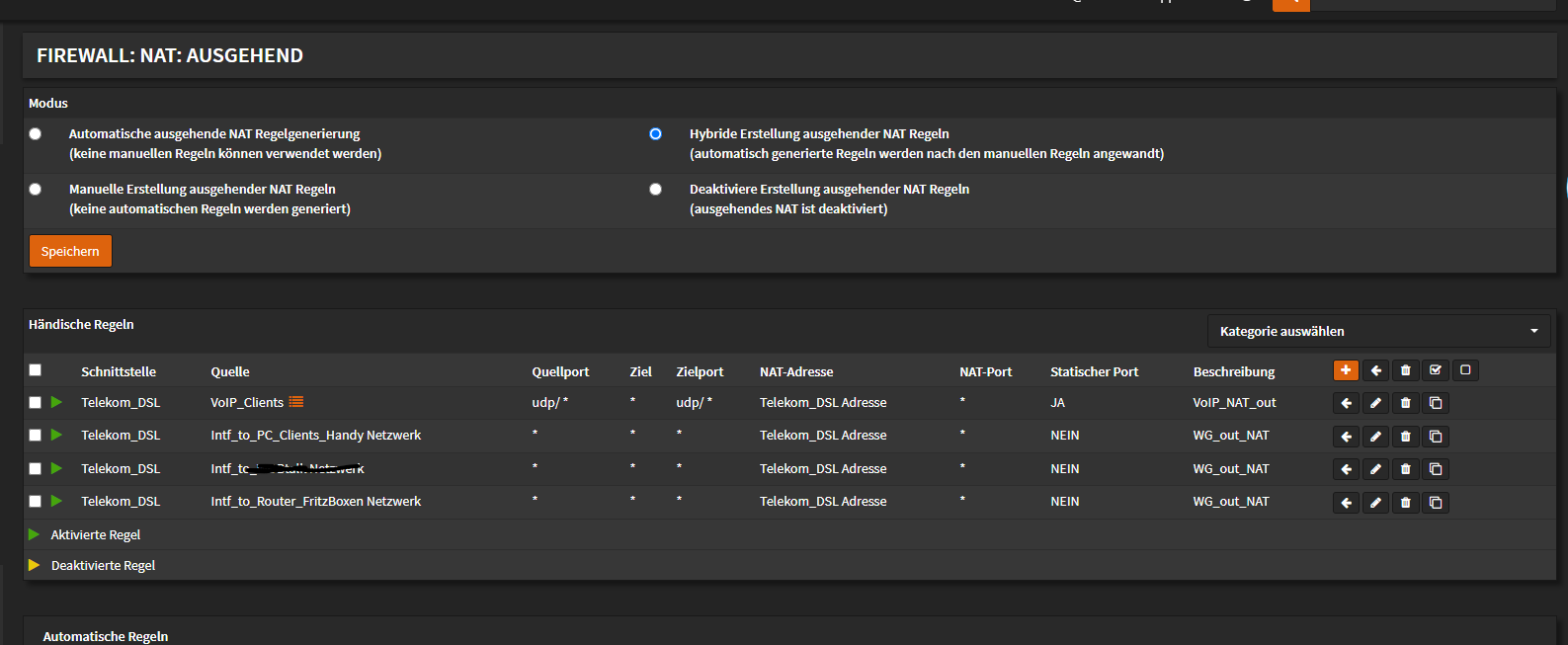The height and width of the screenshot is (645, 1568).
Task: Disable selected rules with header square icon
Action: pos(1465,370)
